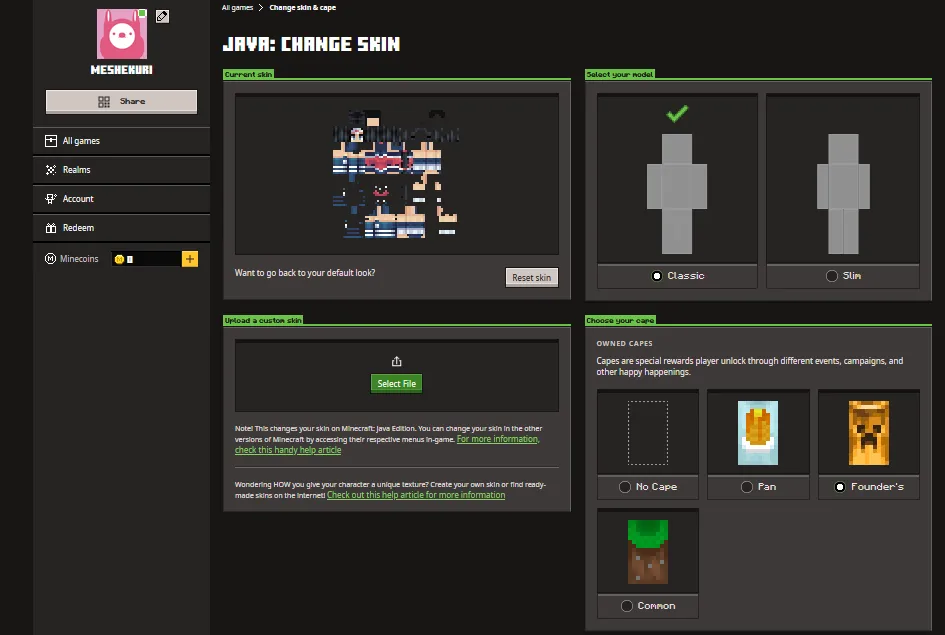This screenshot has height=635, width=945.
Task: Click the Share button
Action: pyautogui.click(x=122, y=102)
